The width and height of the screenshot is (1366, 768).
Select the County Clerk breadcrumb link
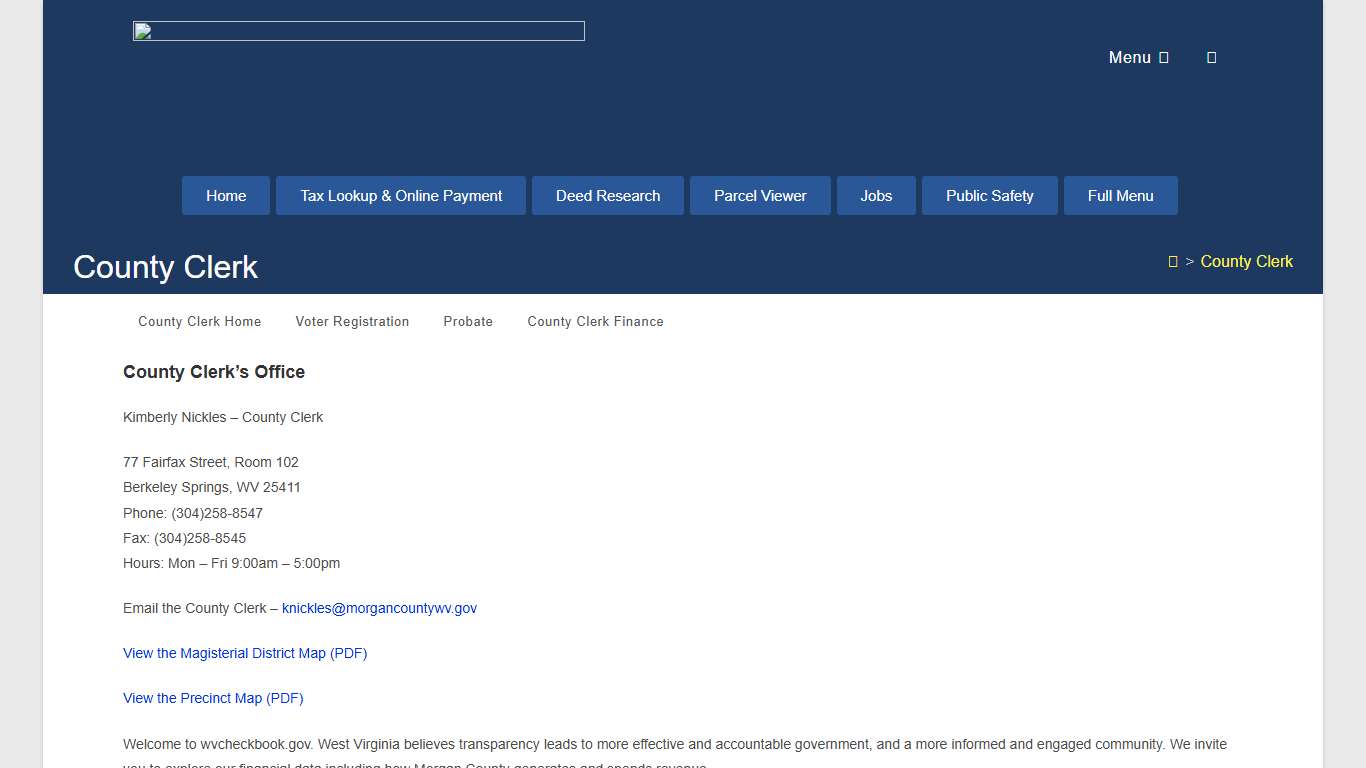[x=1246, y=262]
